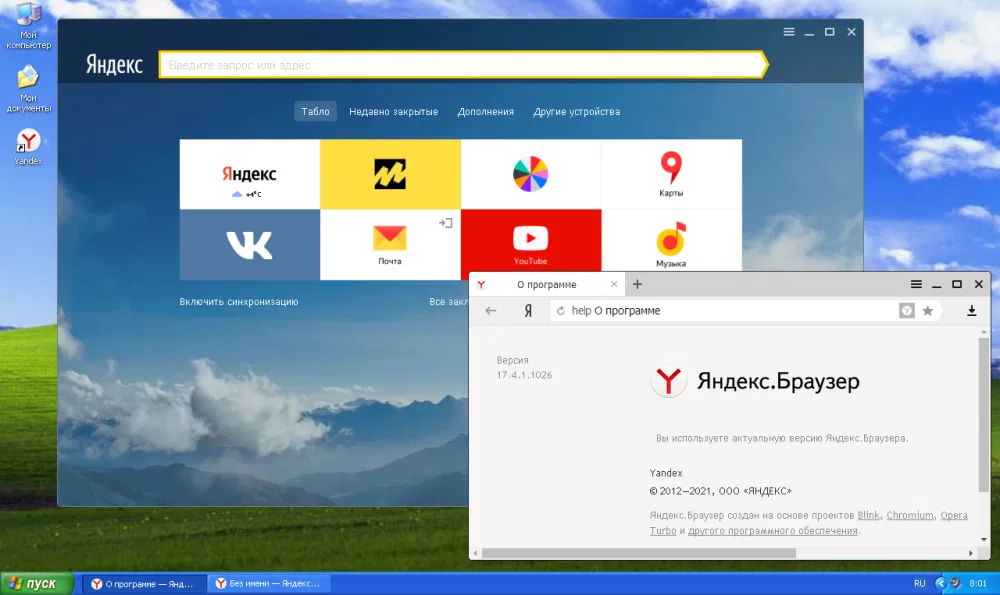Select the О программе tab

(x=547, y=284)
